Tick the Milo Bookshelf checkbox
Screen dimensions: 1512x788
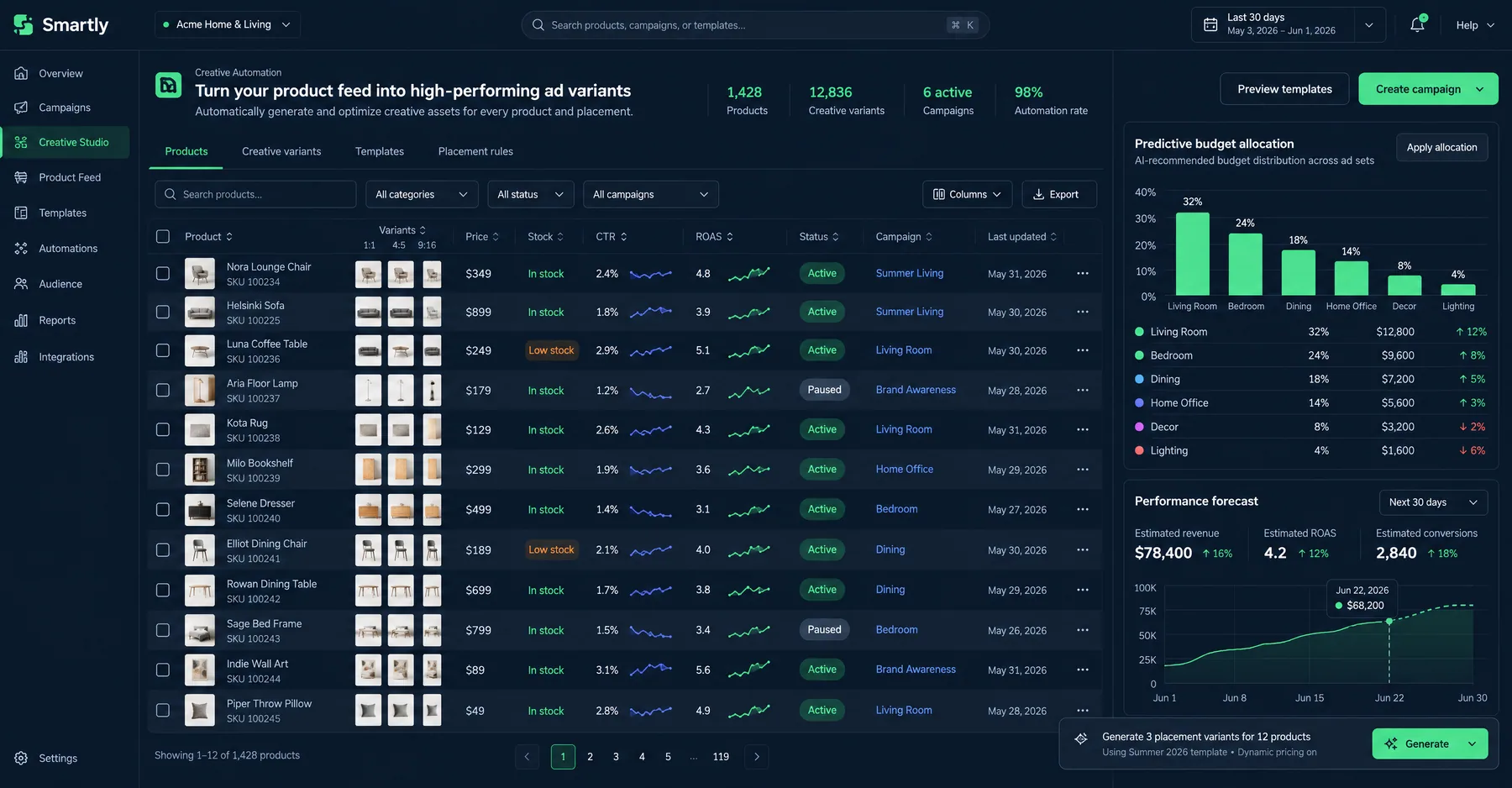(x=163, y=470)
